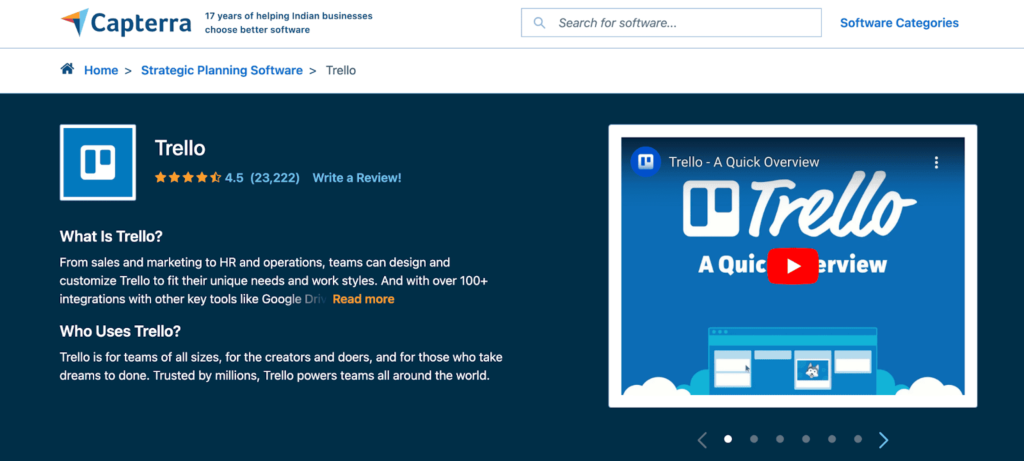The height and width of the screenshot is (461, 1024).
Task: Go to next carousel slide arrow
Action: (x=884, y=440)
